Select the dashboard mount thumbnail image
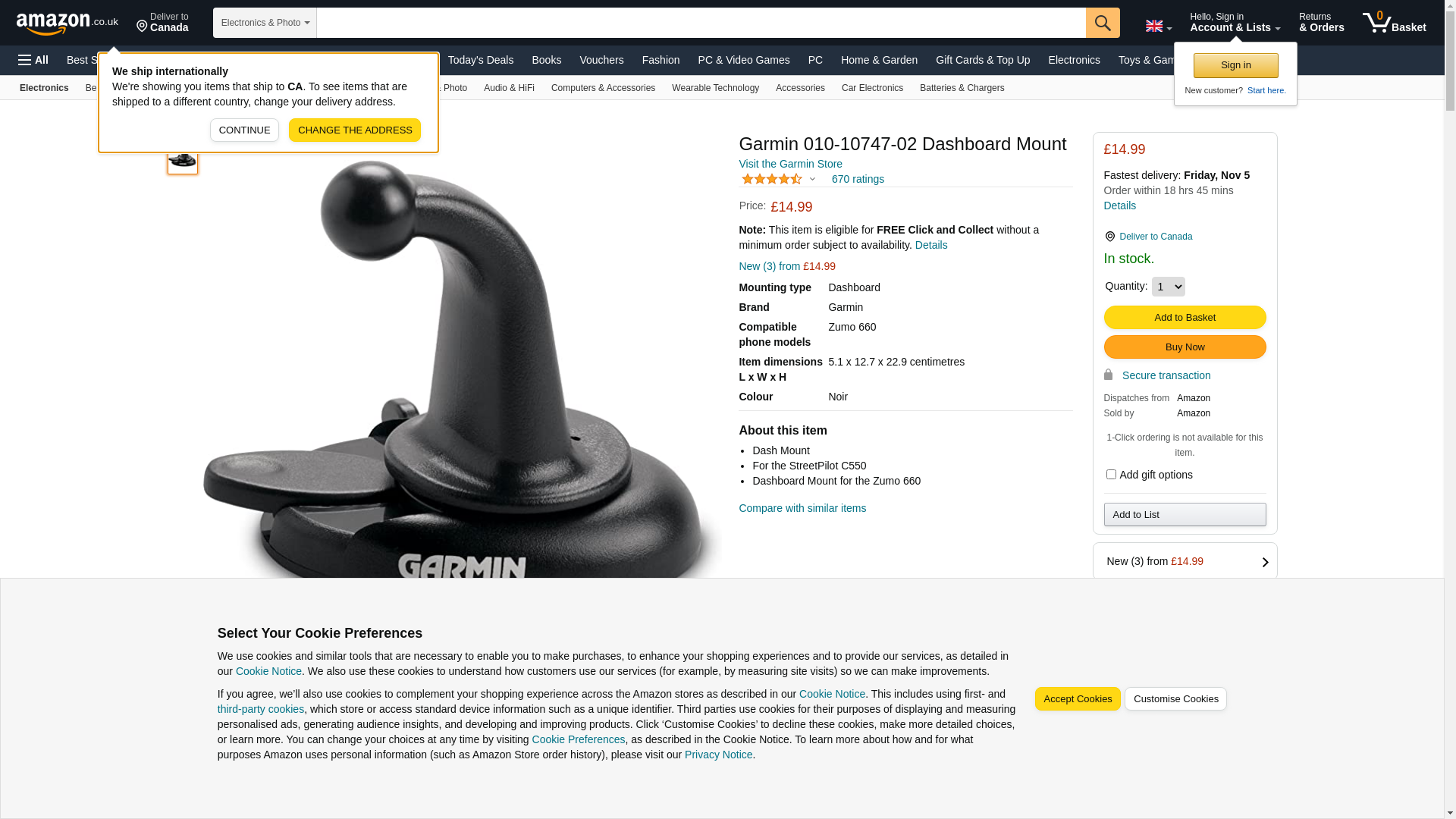 [183, 158]
